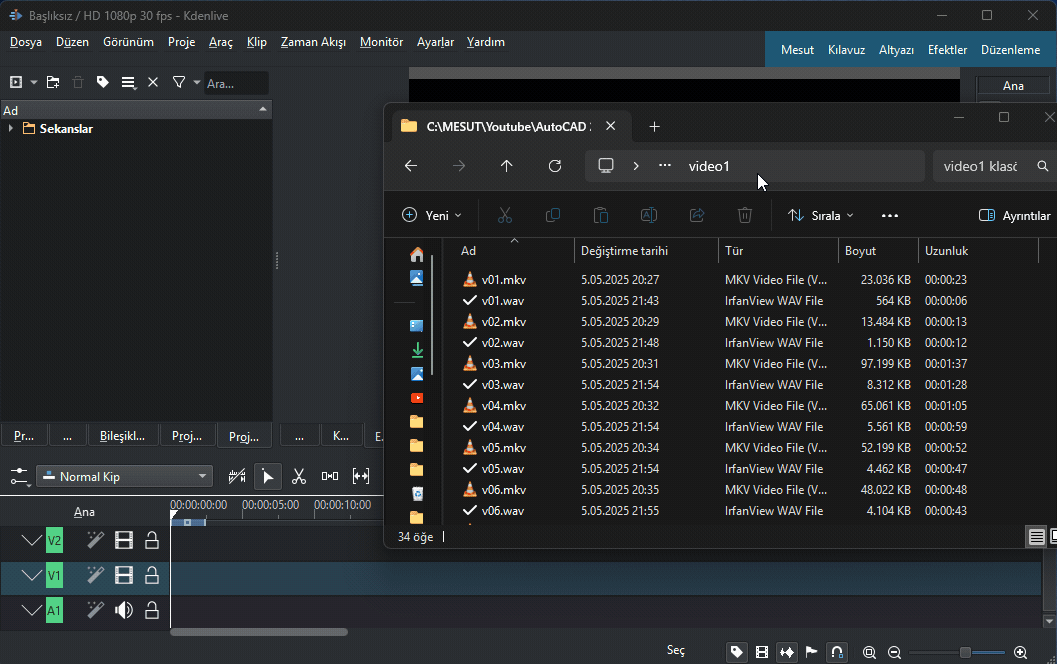Click the green downloads icon in explorer sidebar

[417, 350]
